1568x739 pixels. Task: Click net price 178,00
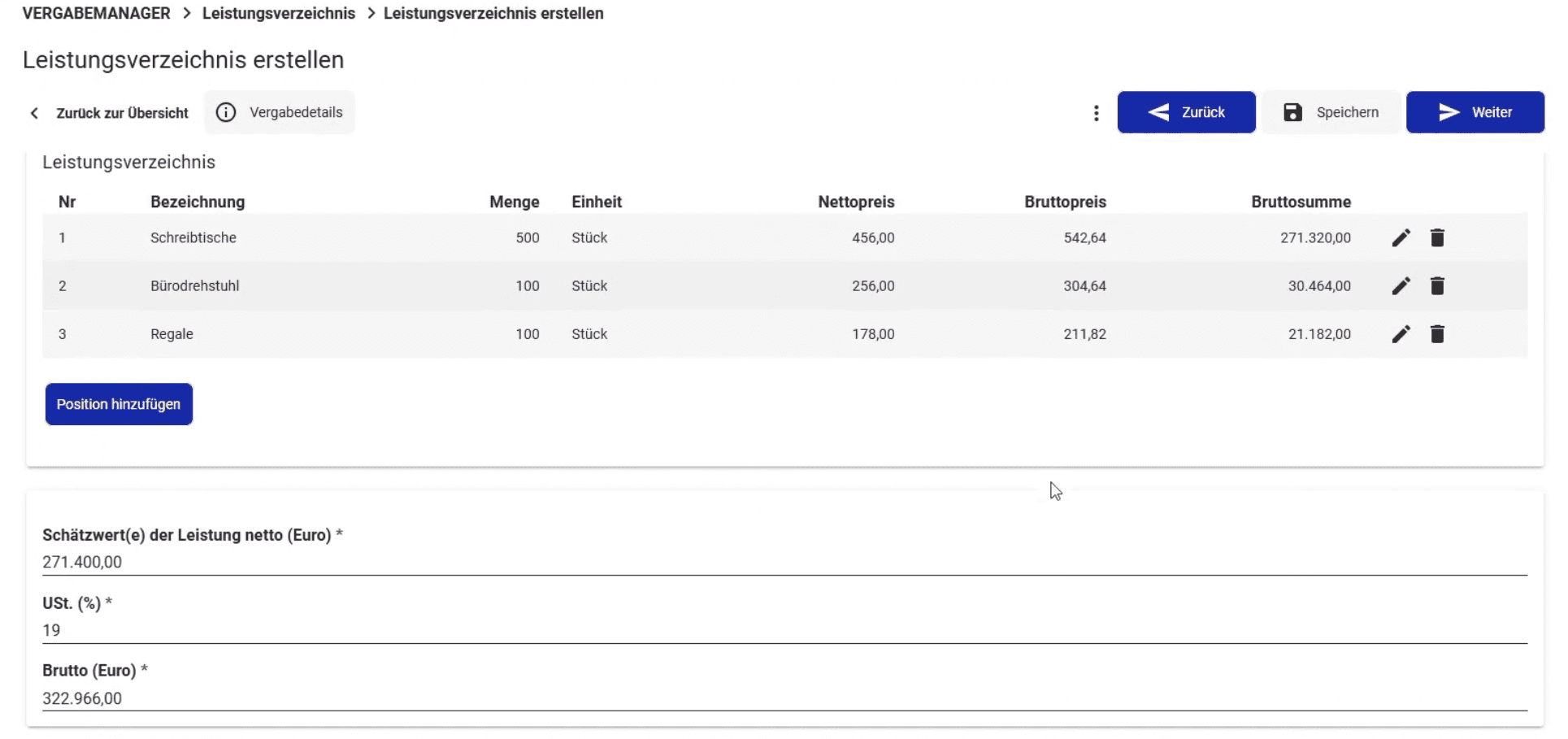[x=873, y=333]
